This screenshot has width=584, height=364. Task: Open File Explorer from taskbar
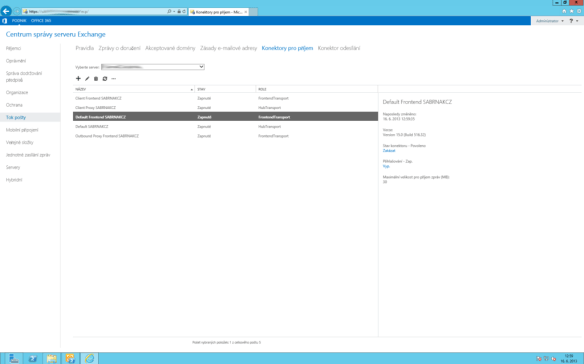point(51,358)
